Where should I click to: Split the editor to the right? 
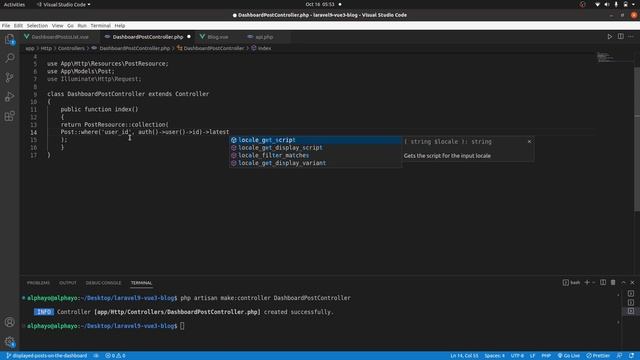[620, 37]
